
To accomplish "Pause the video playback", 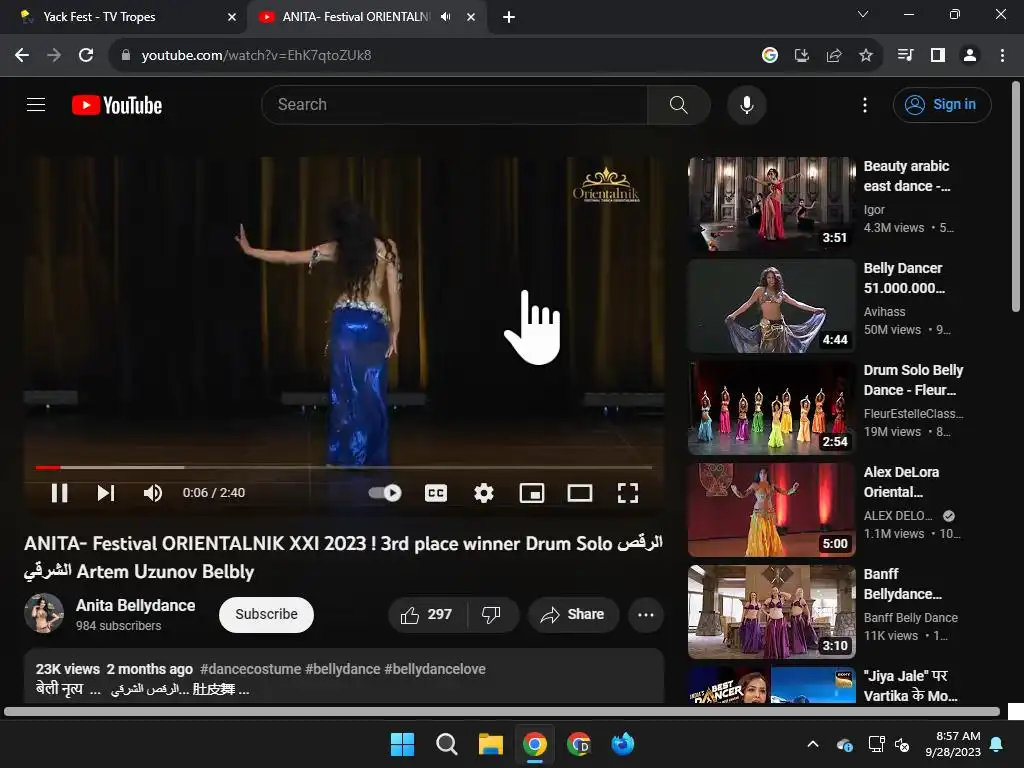I will click(59, 493).
